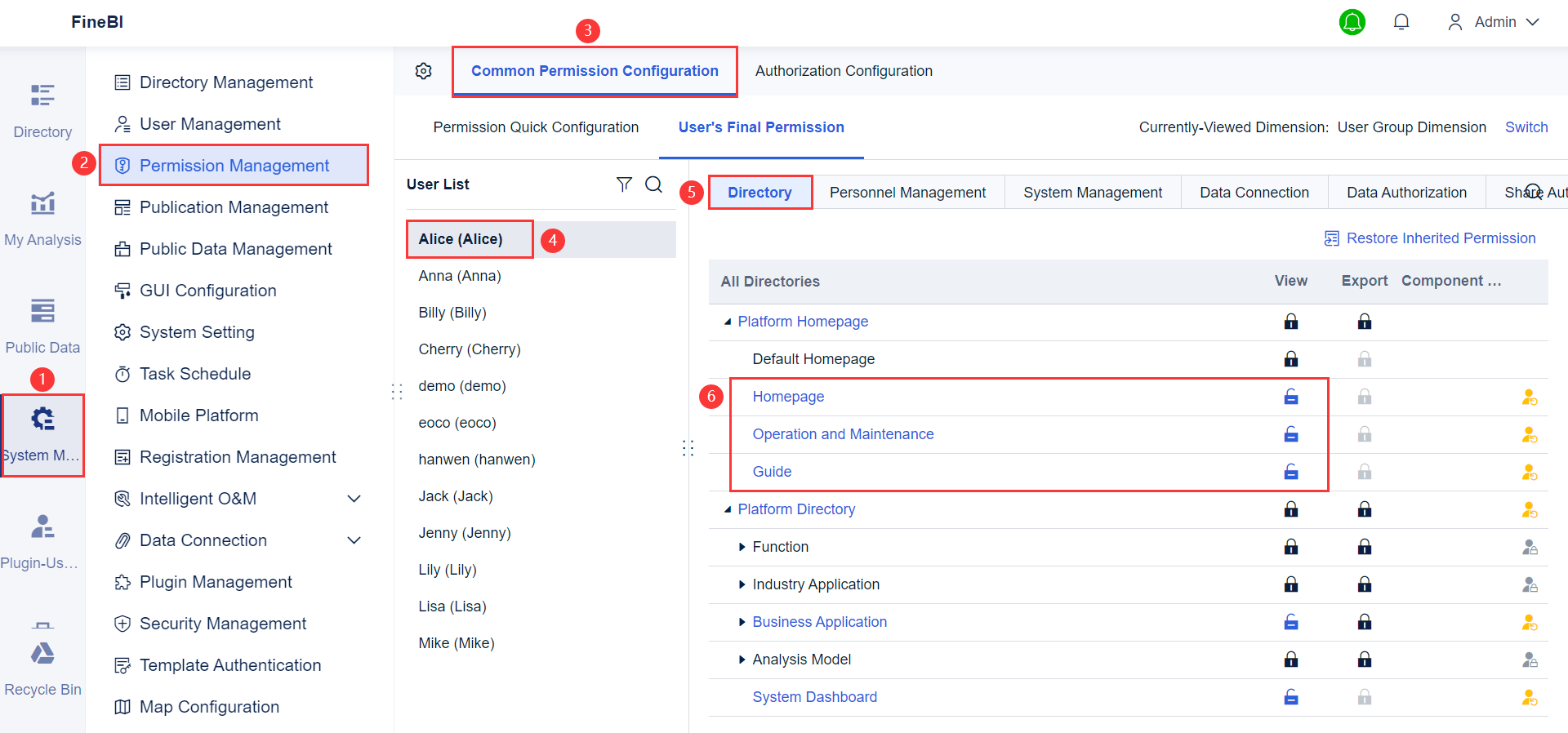Click the Guide row user permission icon
1568x733 pixels.
click(1530, 473)
